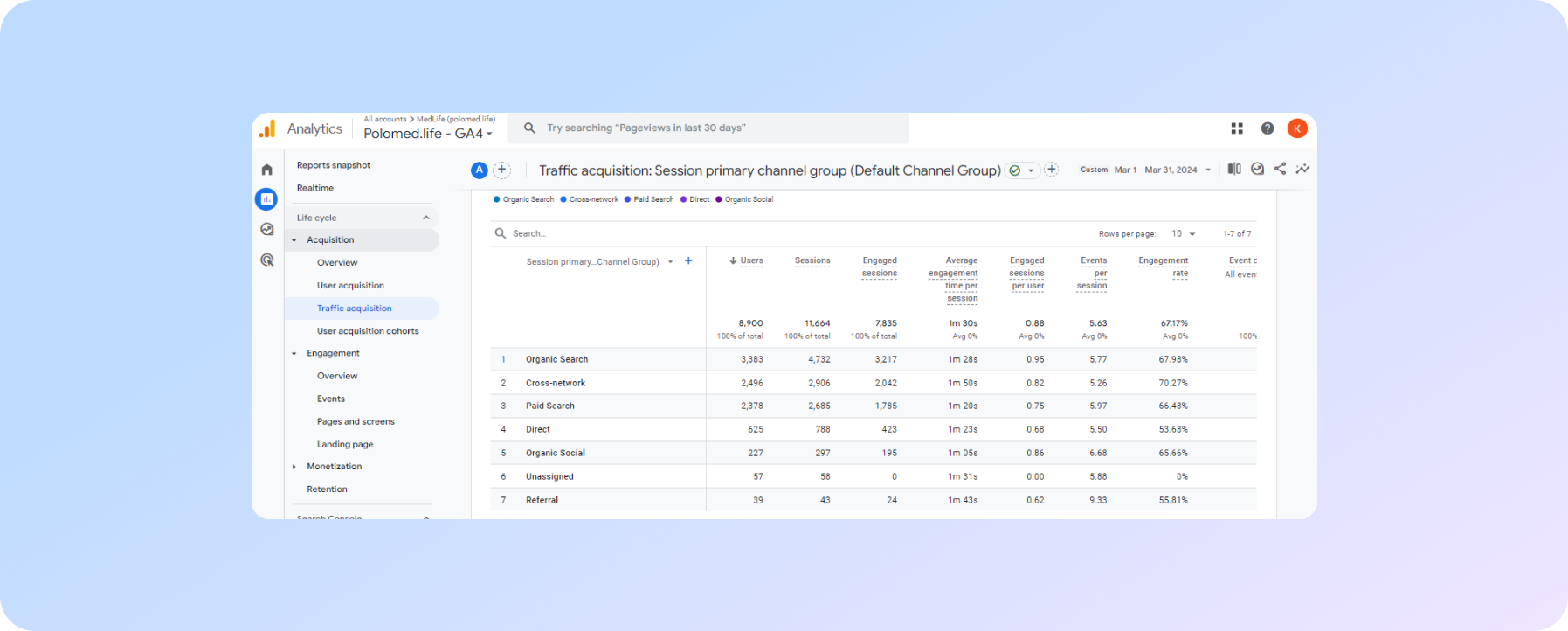This screenshot has width=1568, height=631.
Task: Open the Help question mark icon
Action: click(1268, 128)
